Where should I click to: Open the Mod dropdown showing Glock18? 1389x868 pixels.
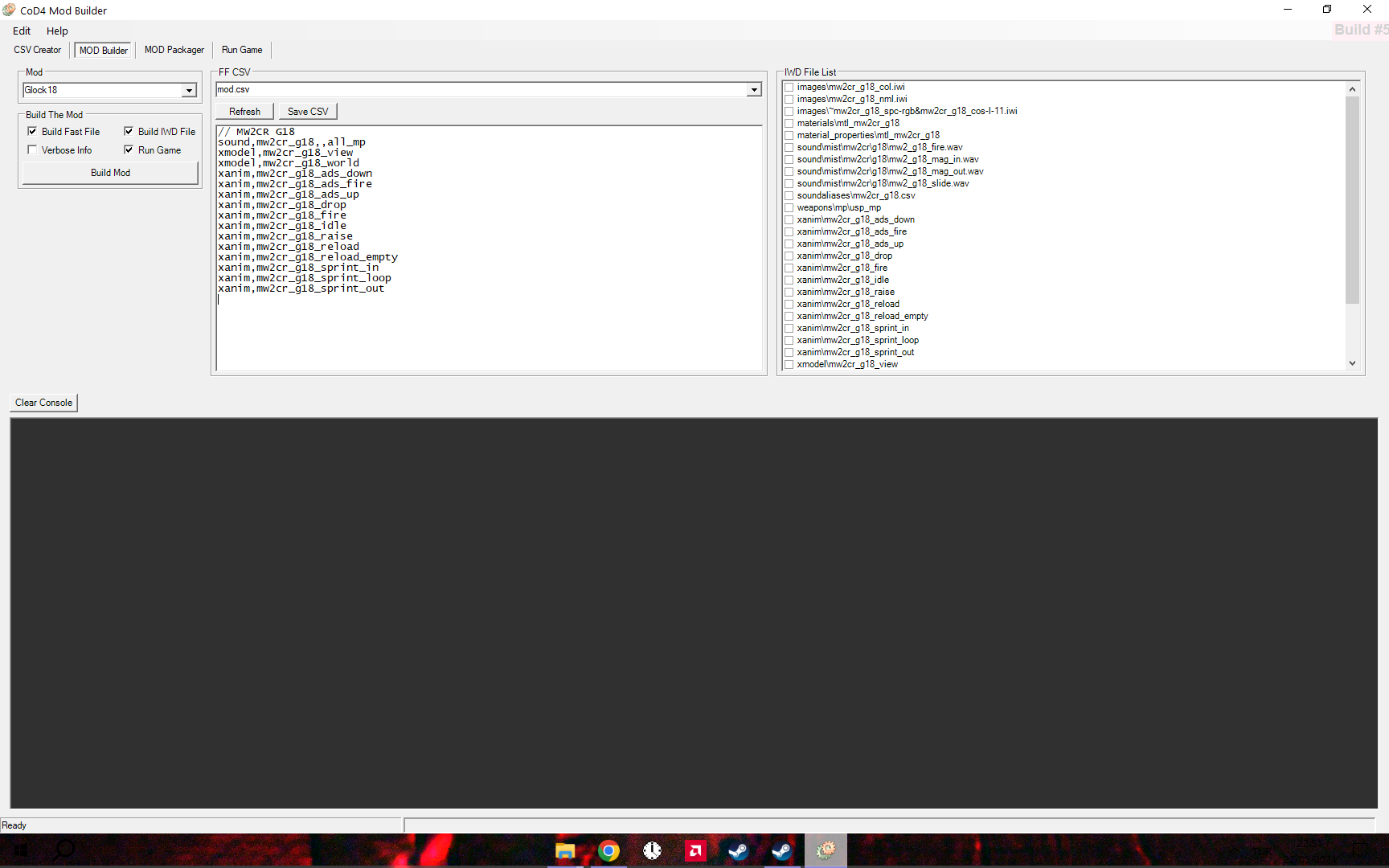(189, 90)
